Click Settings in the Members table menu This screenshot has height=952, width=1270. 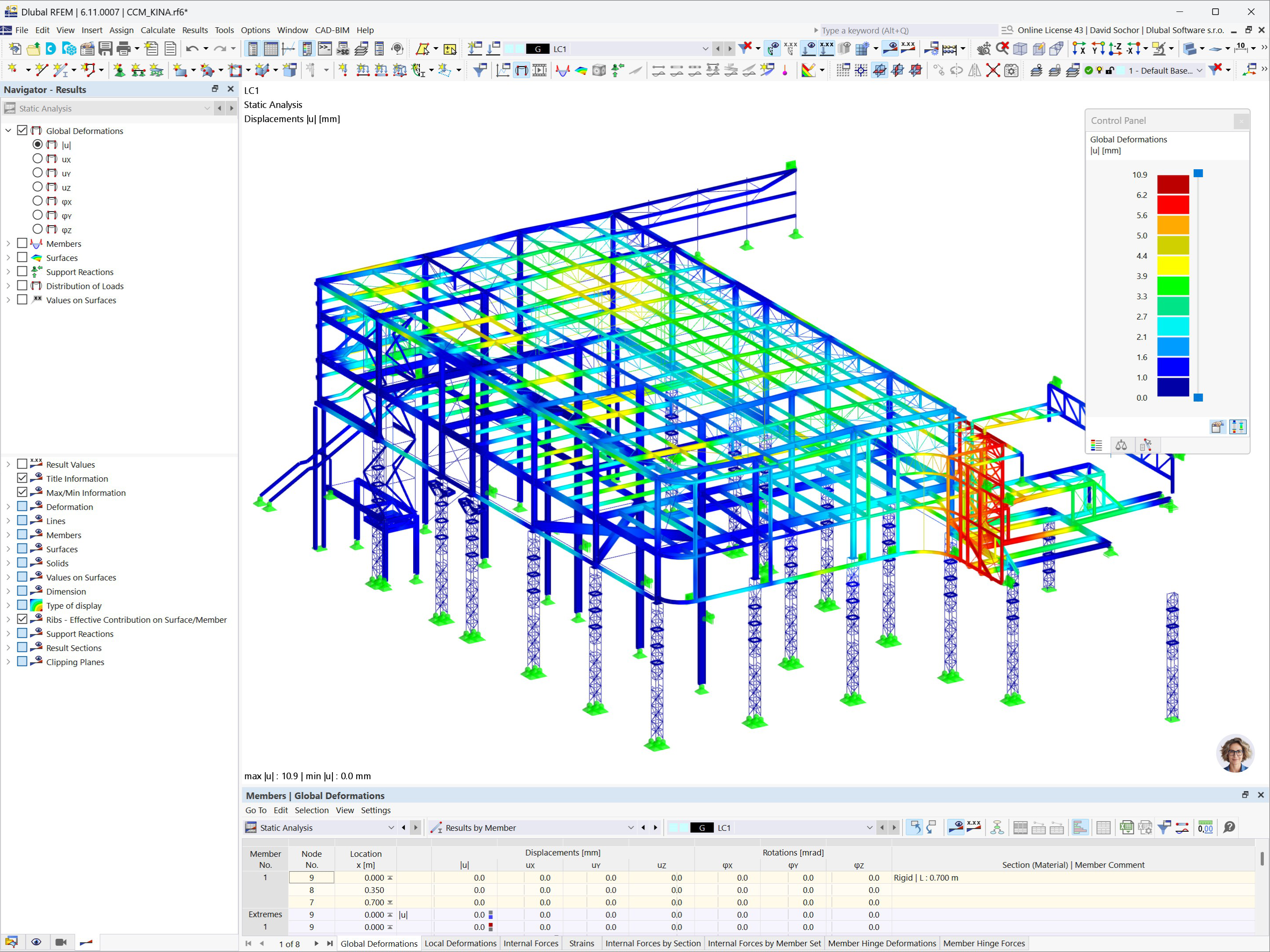(x=376, y=810)
